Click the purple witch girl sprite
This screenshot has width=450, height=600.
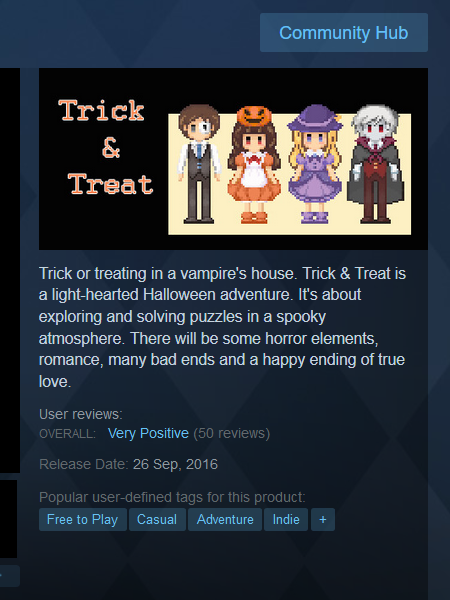click(315, 164)
